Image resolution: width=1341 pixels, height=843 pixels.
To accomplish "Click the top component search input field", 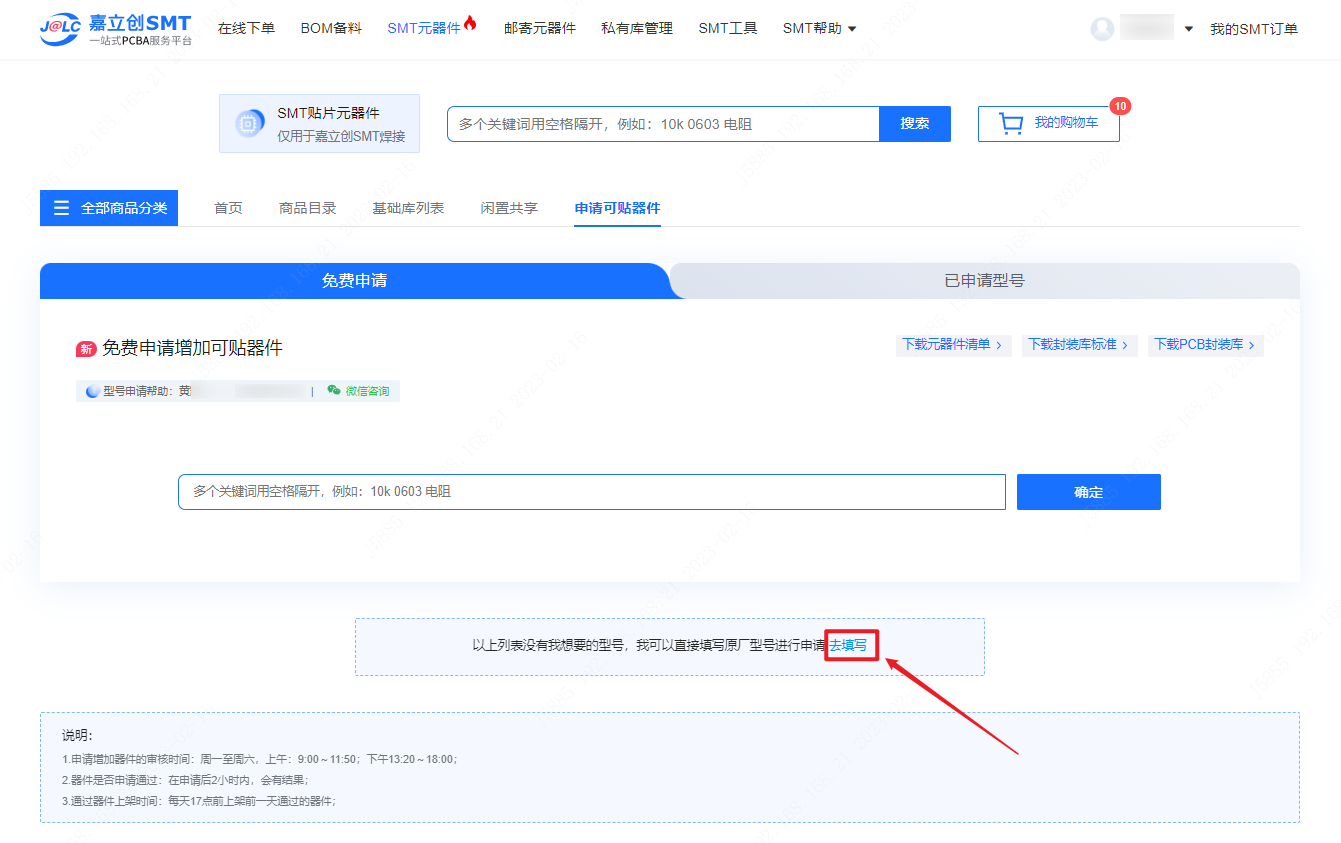I will [662, 124].
